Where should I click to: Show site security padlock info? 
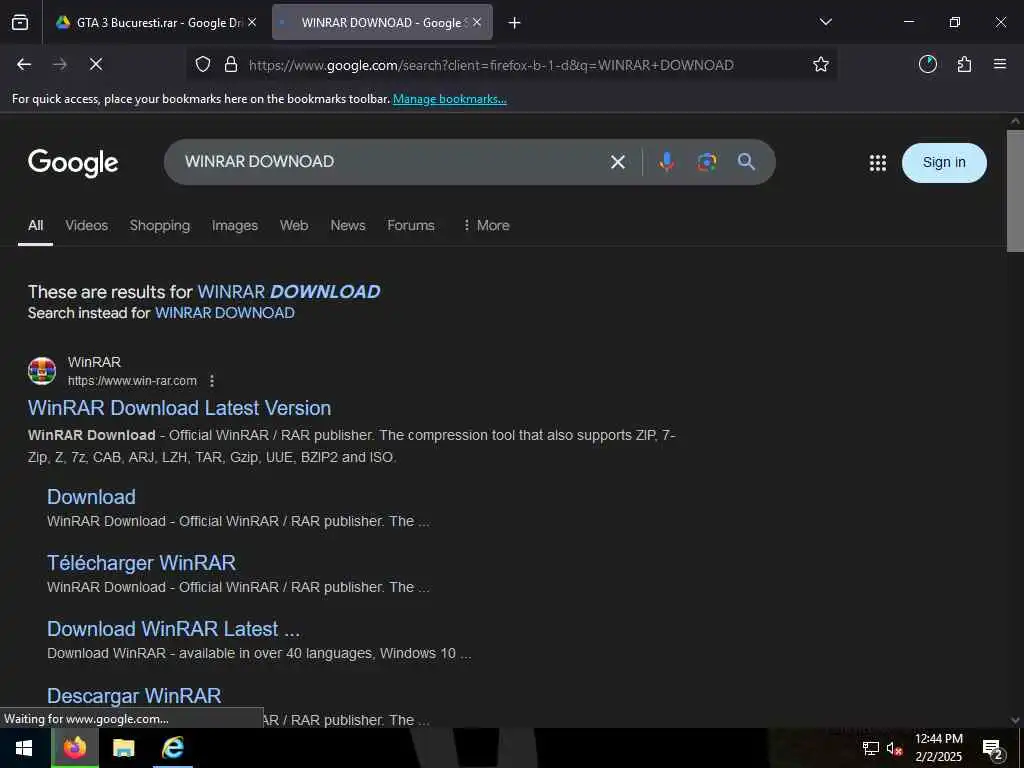click(x=231, y=64)
